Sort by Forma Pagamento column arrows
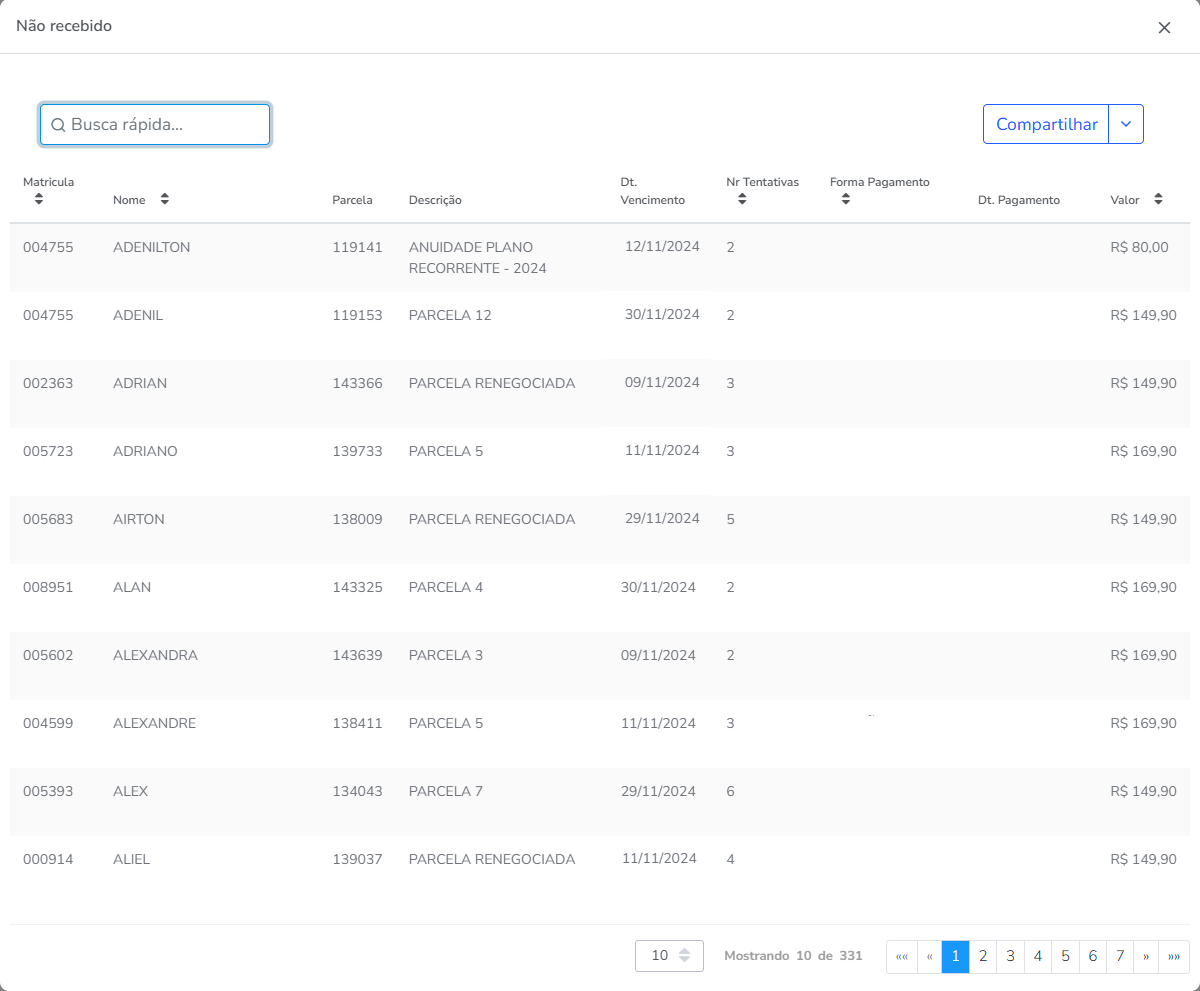1200x991 pixels. 846,199
